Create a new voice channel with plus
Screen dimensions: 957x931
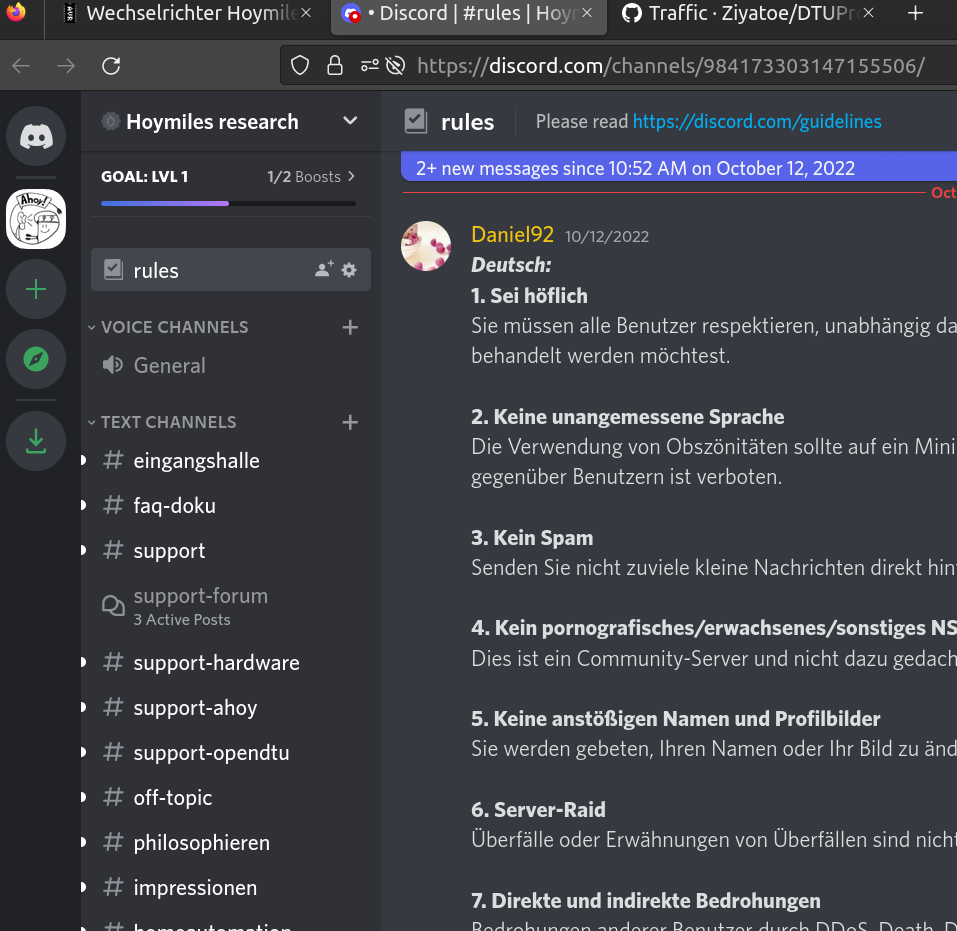click(x=350, y=327)
